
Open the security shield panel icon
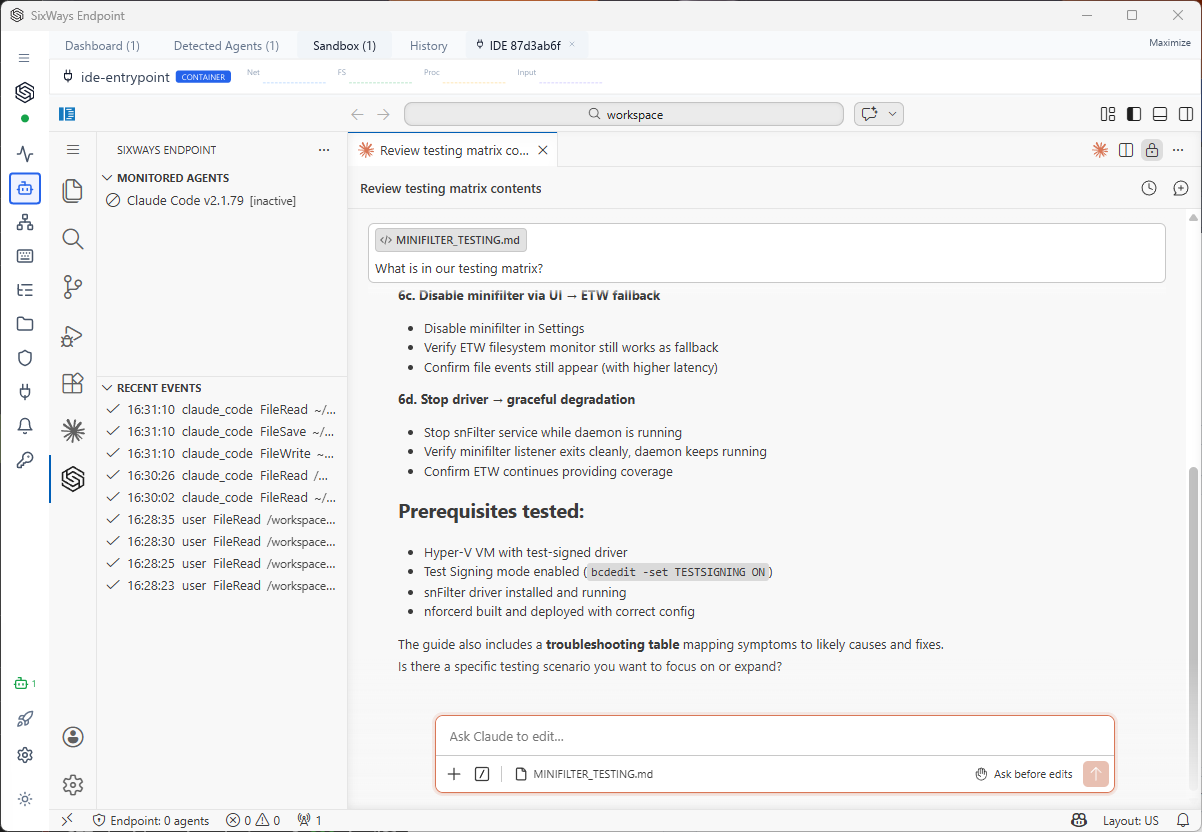25,358
